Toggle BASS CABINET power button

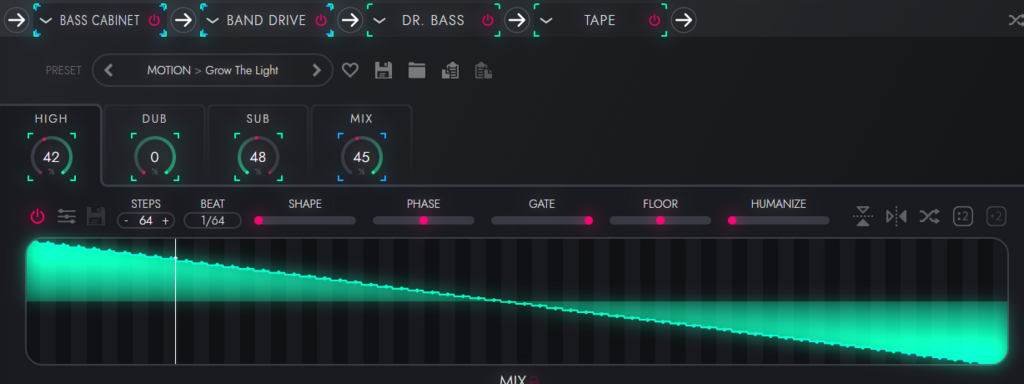coord(154,20)
